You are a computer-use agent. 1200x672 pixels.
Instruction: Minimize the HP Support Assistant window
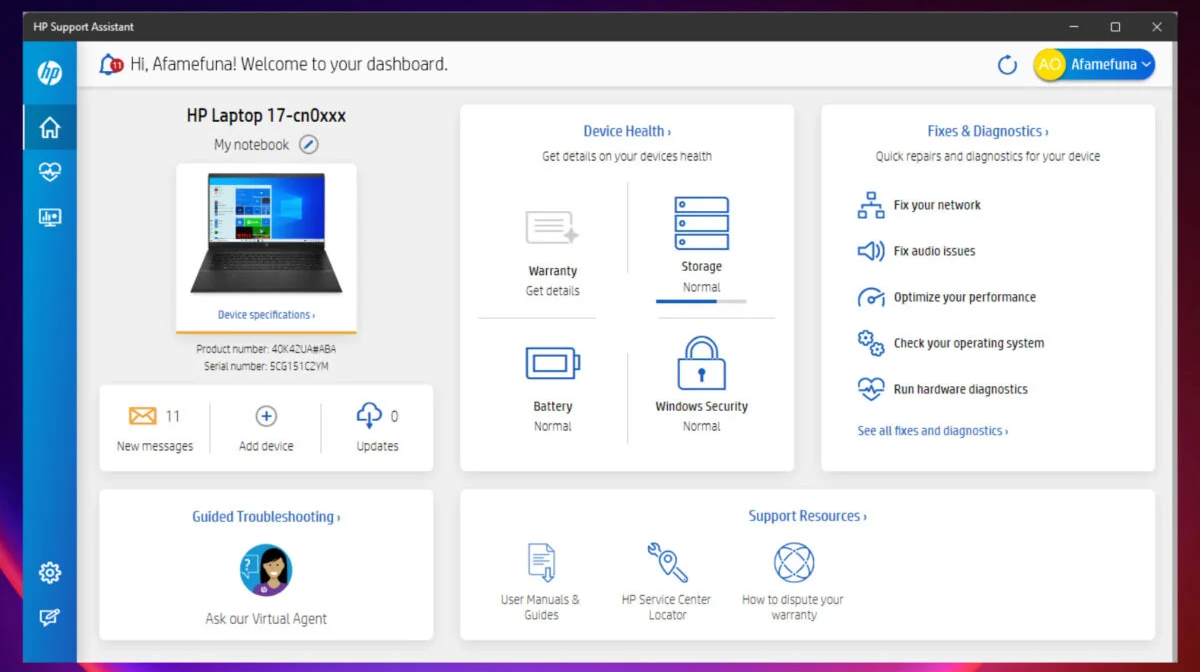pos(1073,27)
